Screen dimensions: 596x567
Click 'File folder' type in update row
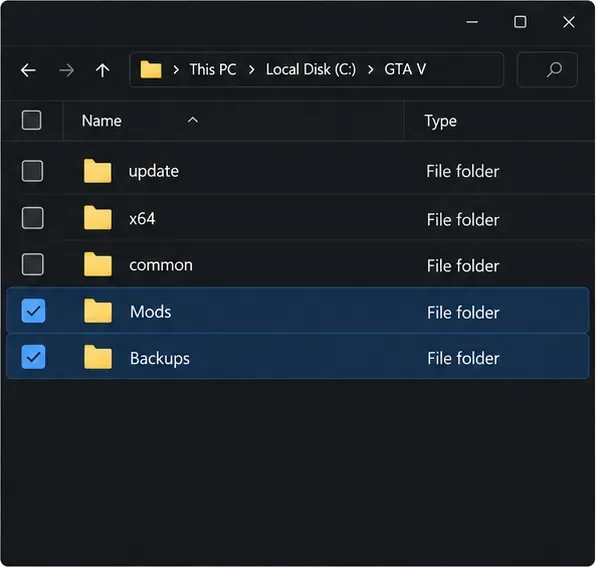[x=463, y=171]
